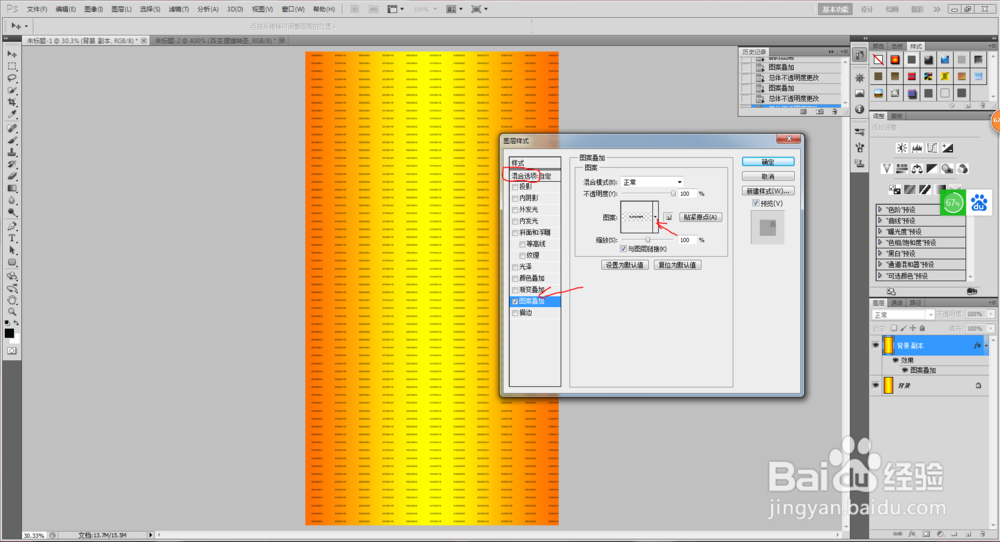
Task: Click 设置为默认值 make default button
Action: 624,265
